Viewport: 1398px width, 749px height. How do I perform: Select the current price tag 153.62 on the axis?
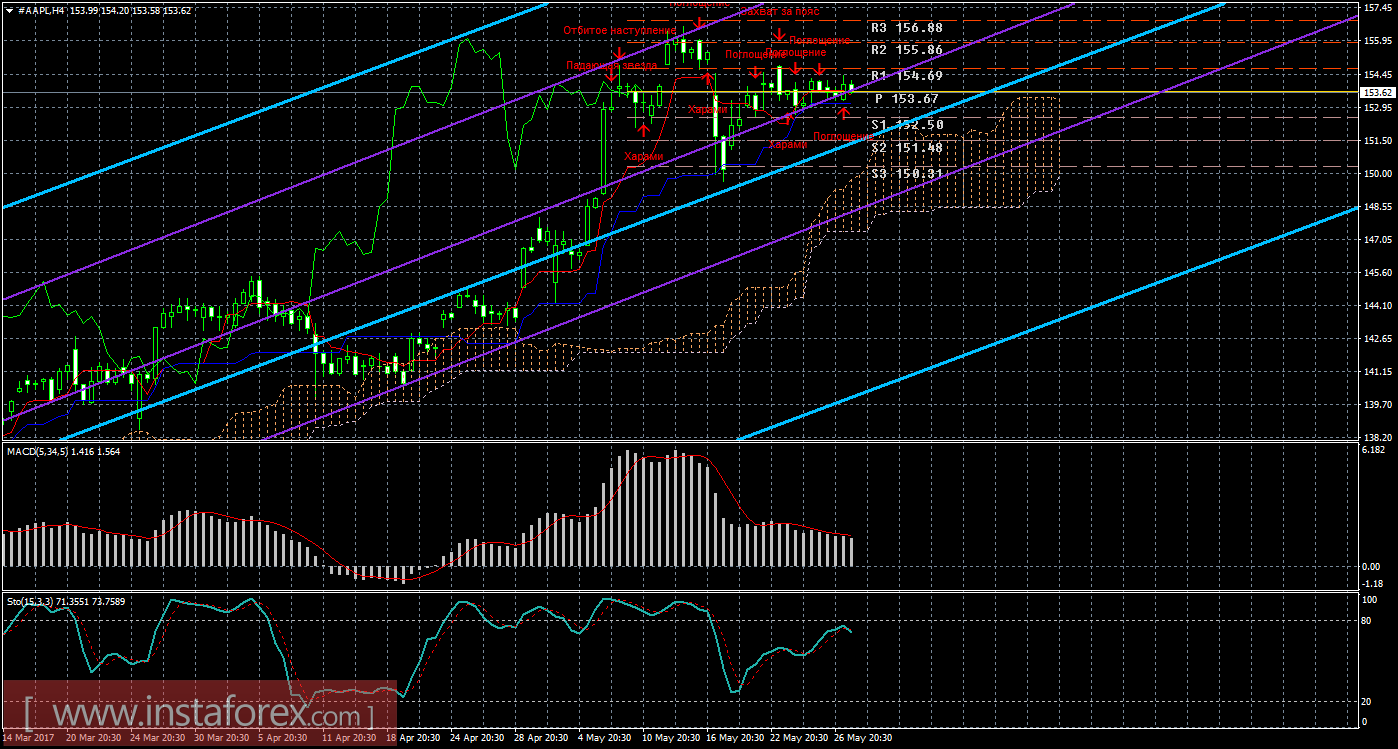point(1377,92)
